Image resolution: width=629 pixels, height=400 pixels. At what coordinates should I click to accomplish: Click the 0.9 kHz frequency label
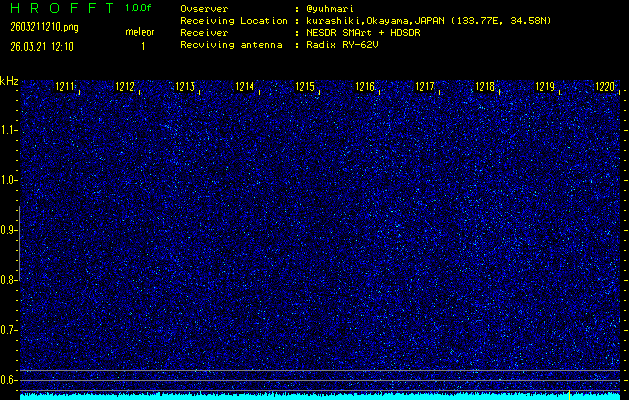tap(6, 230)
